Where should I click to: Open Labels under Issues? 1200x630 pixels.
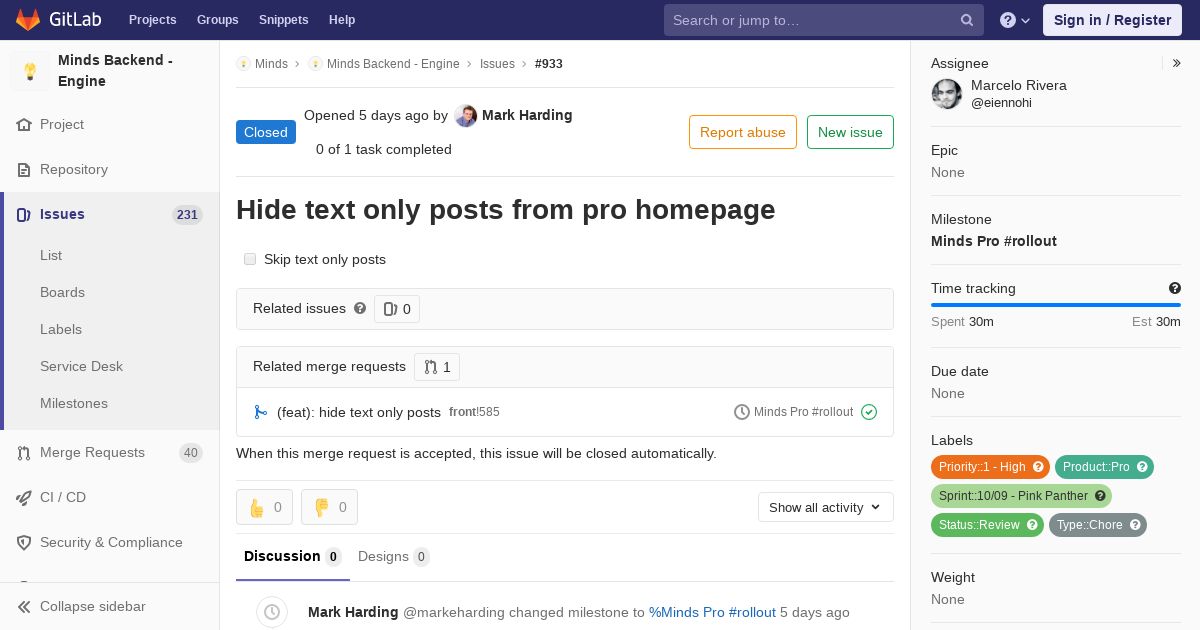(x=61, y=330)
